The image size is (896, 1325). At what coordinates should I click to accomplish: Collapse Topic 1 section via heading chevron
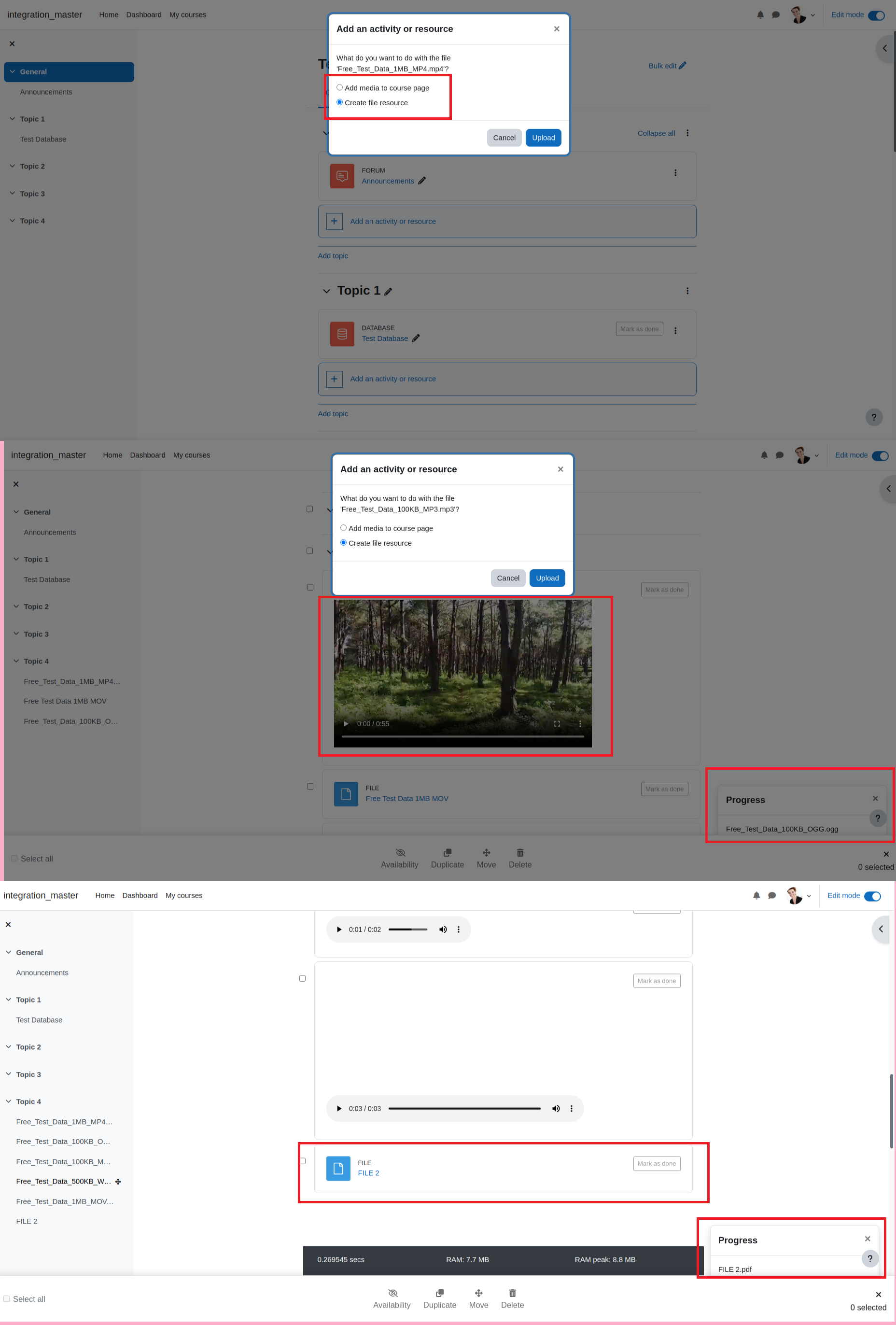[x=327, y=291]
